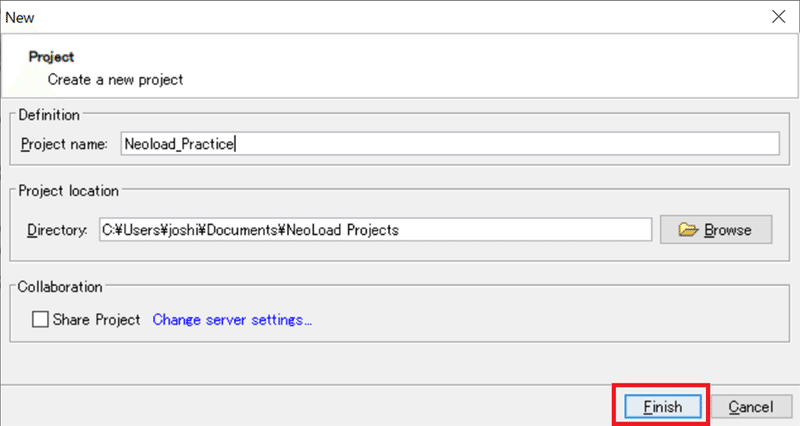Click the New window title text

pyautogui.click(x=20, y=17)
